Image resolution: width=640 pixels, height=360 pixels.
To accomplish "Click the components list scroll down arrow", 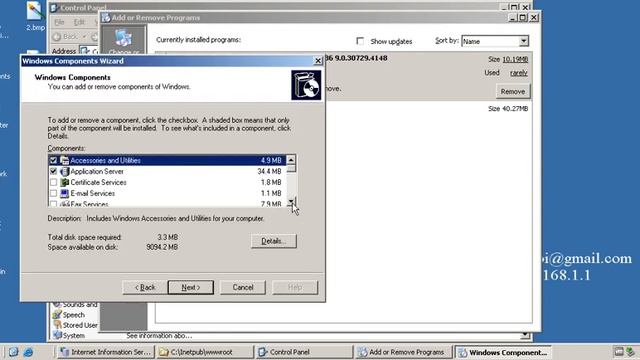I will tap(291, 202).
